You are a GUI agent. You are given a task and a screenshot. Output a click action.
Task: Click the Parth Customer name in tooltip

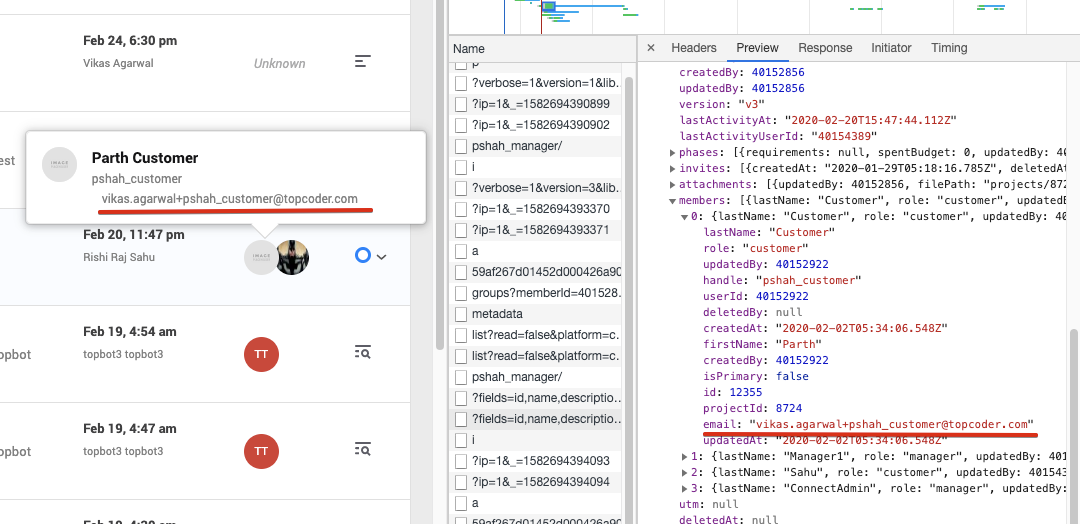(x=145, y=158)
